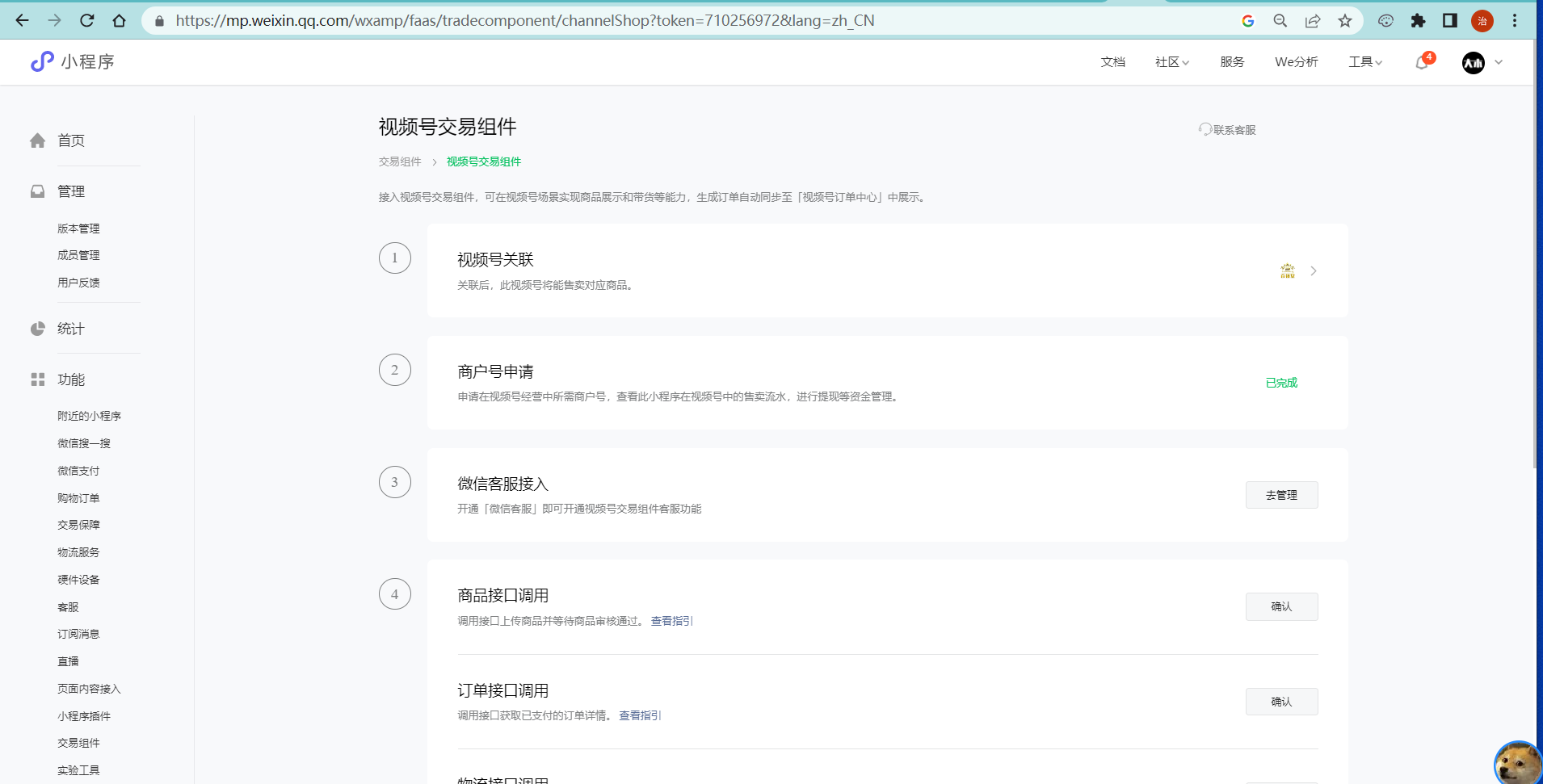
Task: Go forward in browser history
Action: [54, 21]
